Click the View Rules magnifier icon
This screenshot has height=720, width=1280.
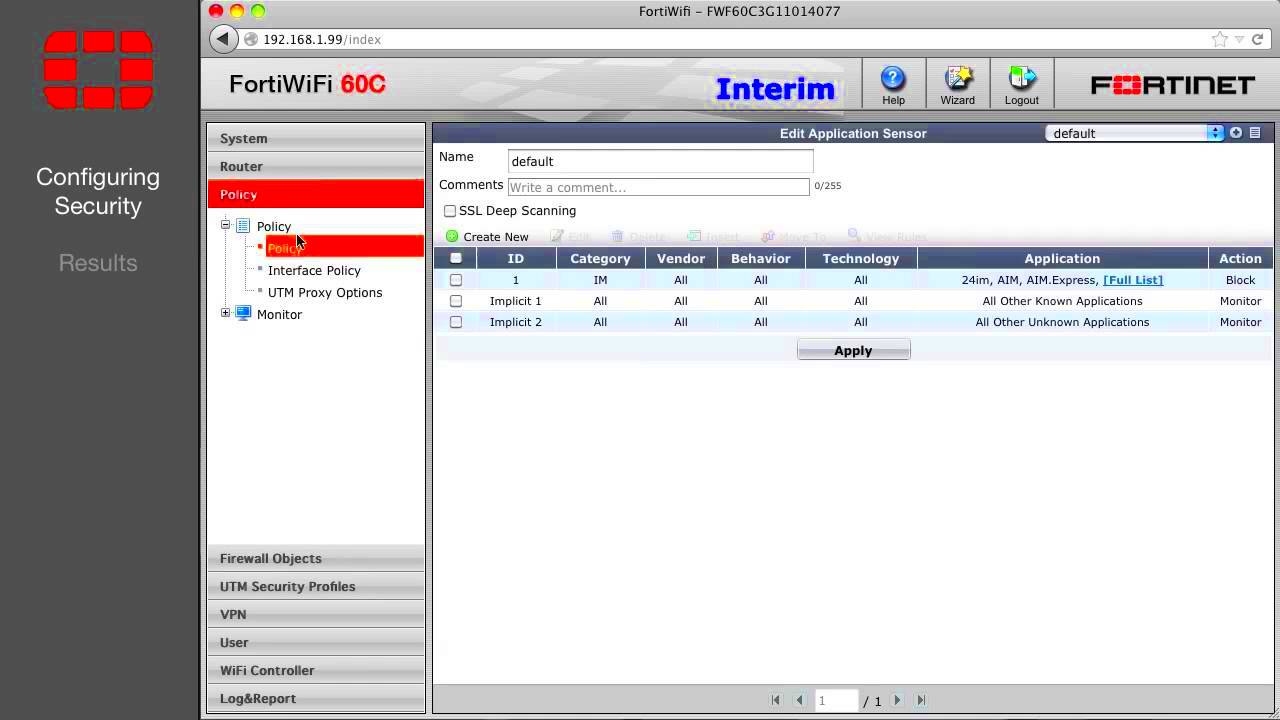click(853, 237)
